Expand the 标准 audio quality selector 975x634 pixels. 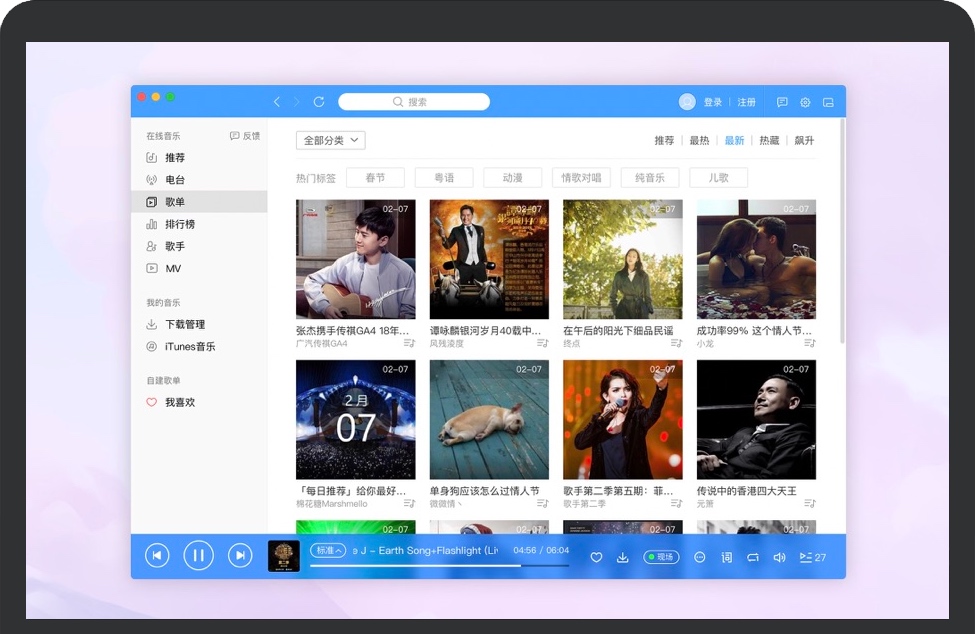pos(328,550)
